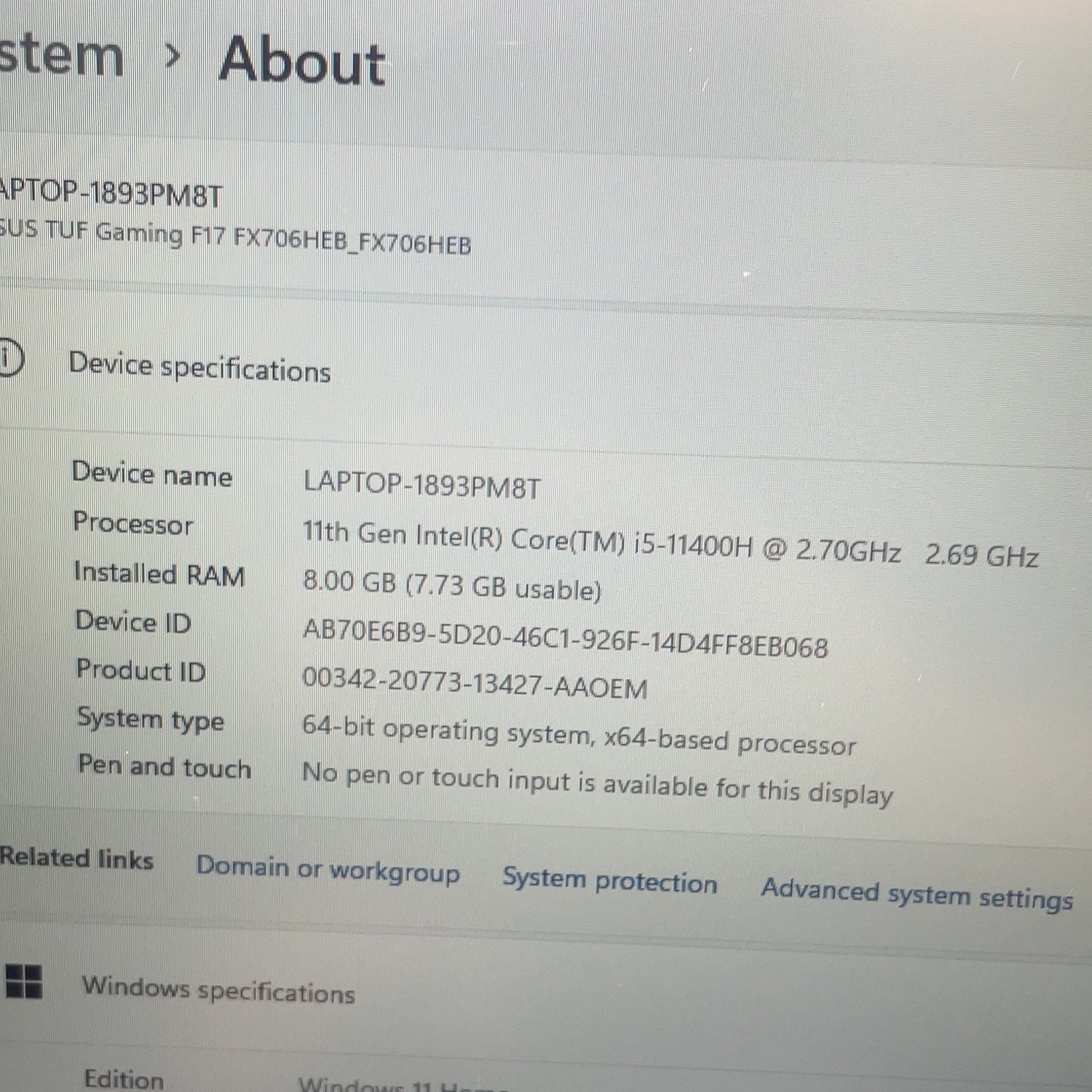Select the Device name value LAPTOP-1893PM8T in specifications
This screenshot has width=1092, height=1092.
pyautogui.click(x=422, y=486)
